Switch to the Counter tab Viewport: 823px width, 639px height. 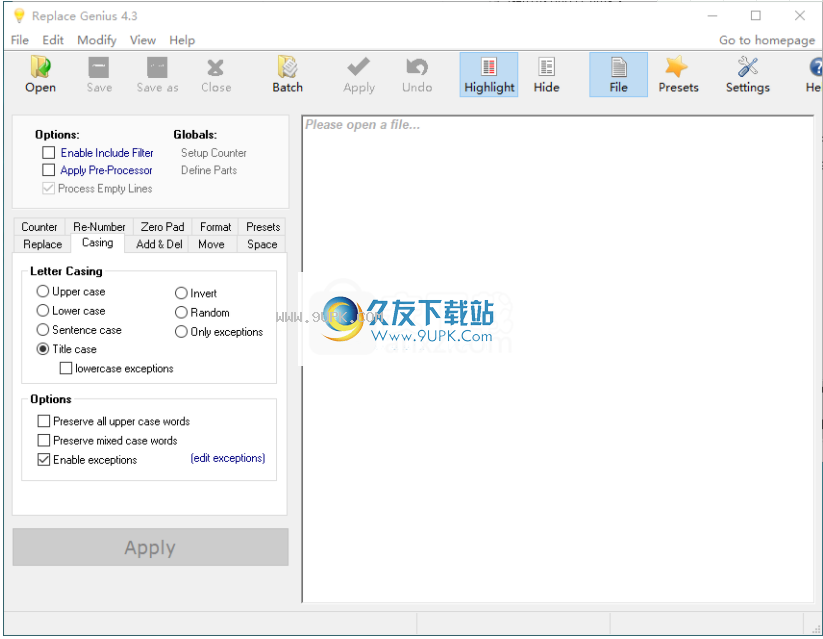click(x=39, y=227)
